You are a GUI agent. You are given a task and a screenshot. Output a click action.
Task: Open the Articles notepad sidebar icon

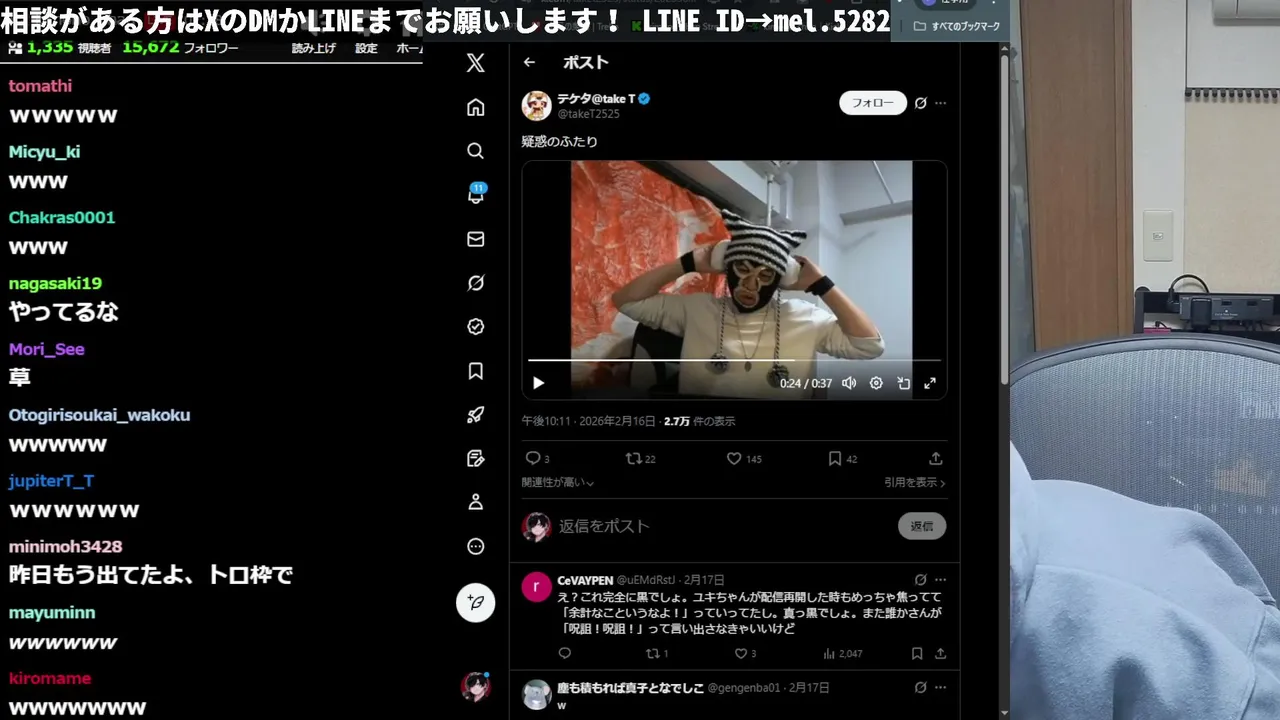click(x=476, y=458)
